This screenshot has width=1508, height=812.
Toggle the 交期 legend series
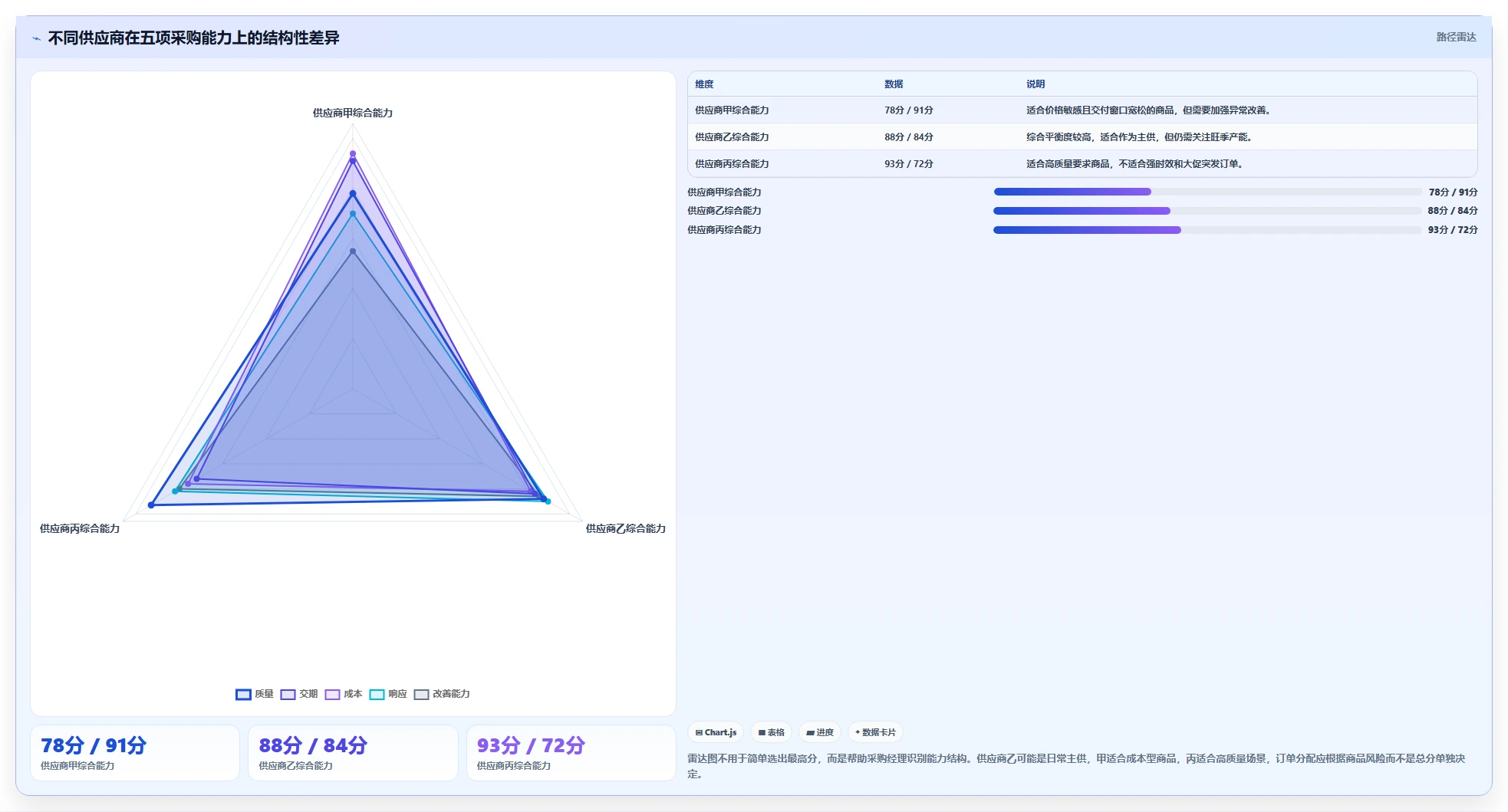pos(299,694)
